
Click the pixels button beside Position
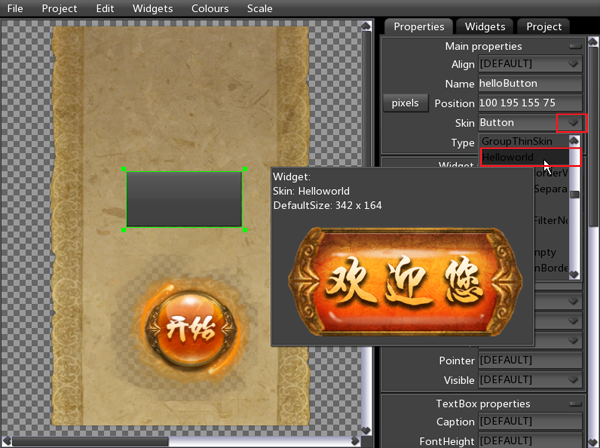pyautogui.click(x=405, y=103)
